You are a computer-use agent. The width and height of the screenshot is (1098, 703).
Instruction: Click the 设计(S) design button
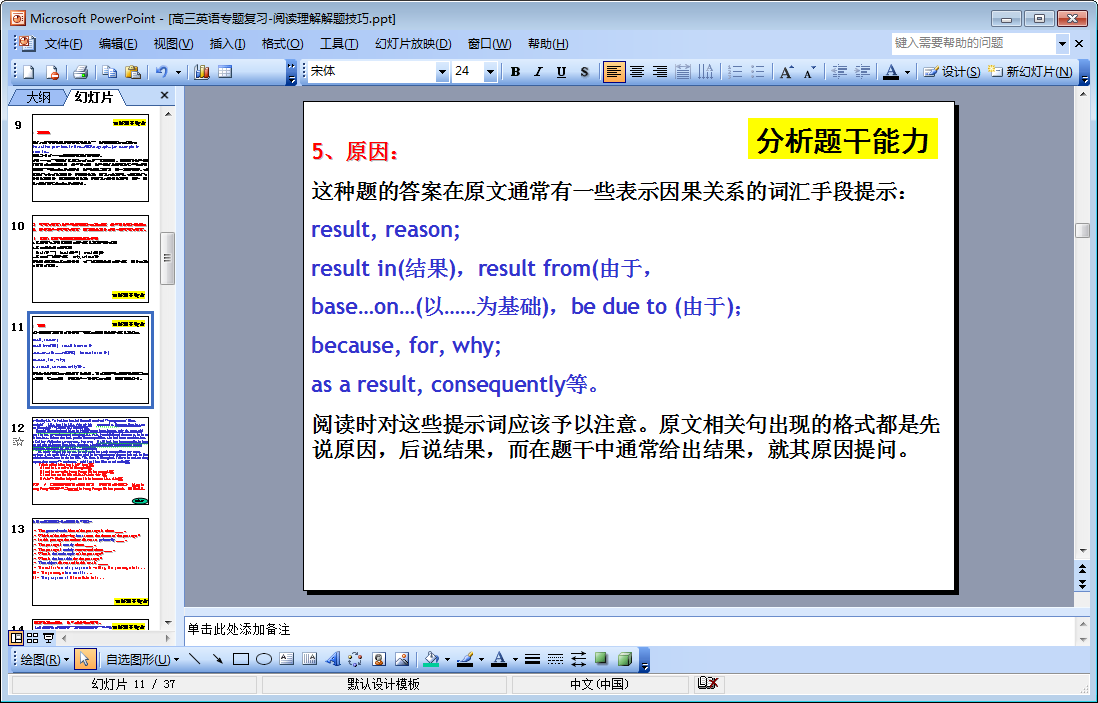point(952,71)
